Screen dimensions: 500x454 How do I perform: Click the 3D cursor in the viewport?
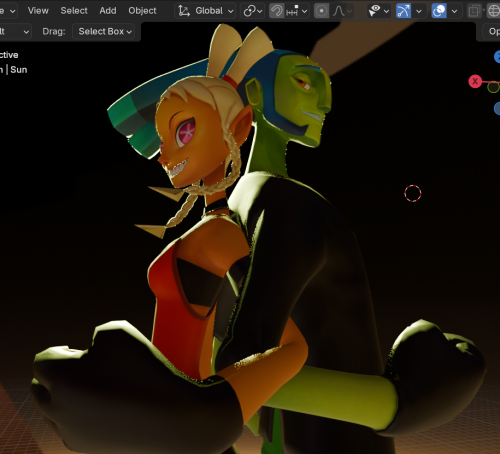(413, 193)
